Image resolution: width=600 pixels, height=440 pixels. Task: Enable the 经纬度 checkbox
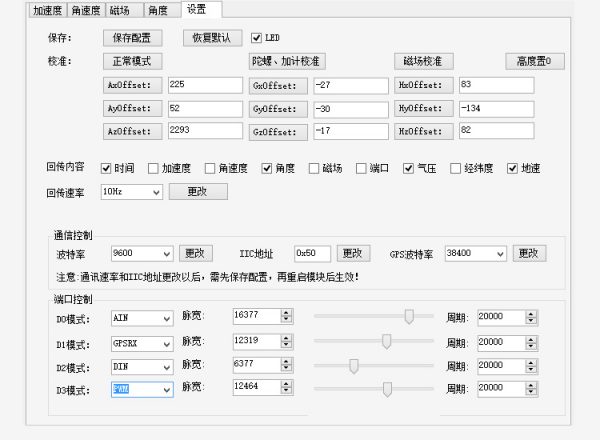tap(456, 169)
